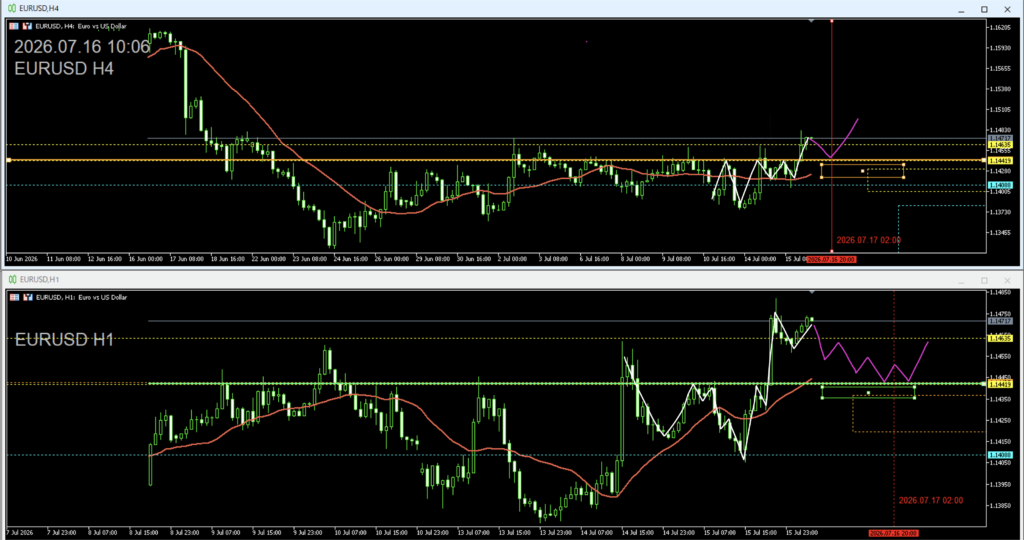
Task: Click the chart shift triangle marker in H1 chart
Action: pos(811,292)
